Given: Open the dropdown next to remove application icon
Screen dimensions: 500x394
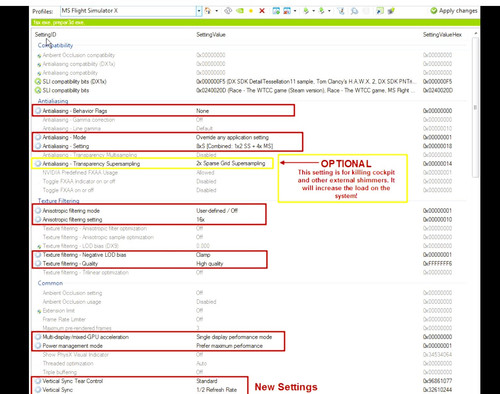Looking at the screenshot, I should click(x=295, y=11).
